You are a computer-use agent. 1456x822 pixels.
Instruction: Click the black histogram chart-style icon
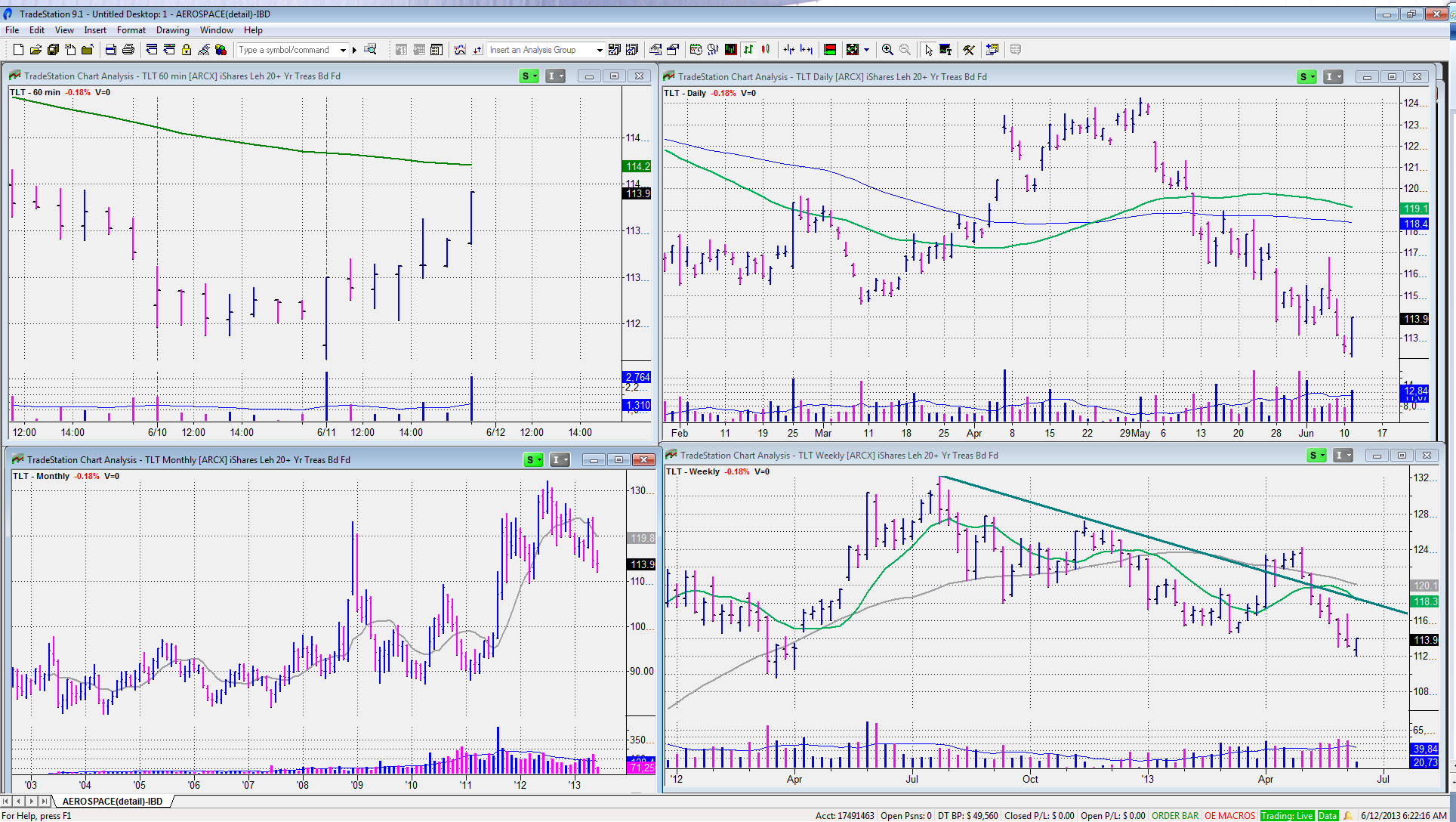(x=730, y=49)
